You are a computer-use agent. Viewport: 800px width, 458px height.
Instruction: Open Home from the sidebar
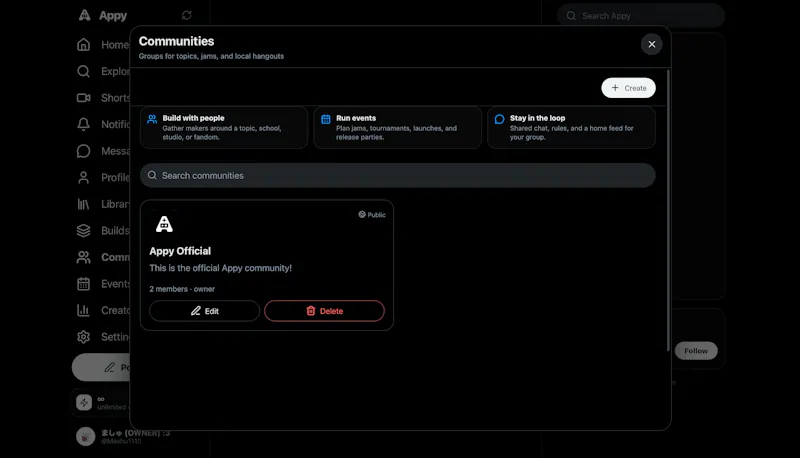coord(102,45)
